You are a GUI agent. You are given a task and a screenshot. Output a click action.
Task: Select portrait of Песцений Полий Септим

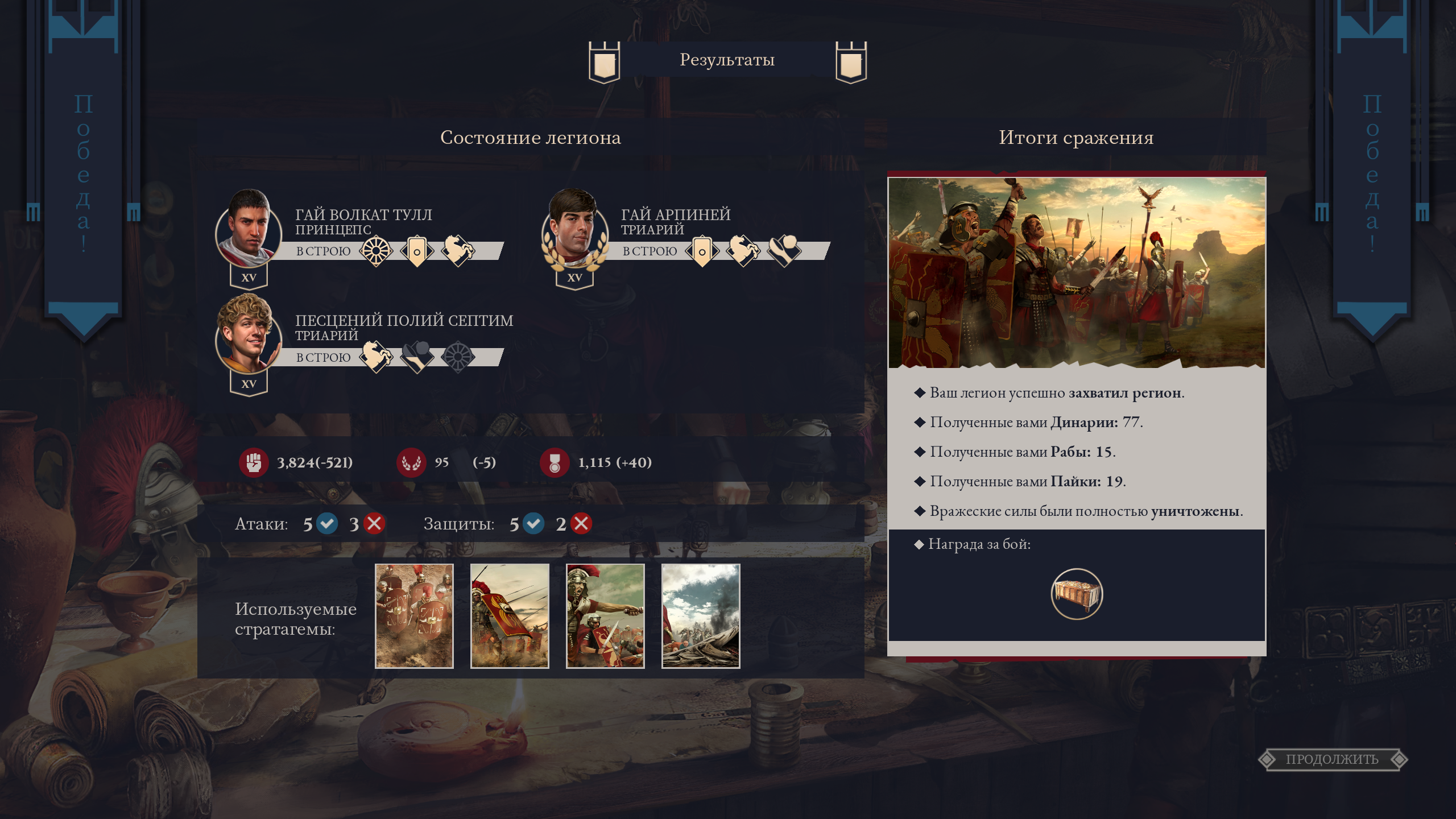[x=249, y=334]
